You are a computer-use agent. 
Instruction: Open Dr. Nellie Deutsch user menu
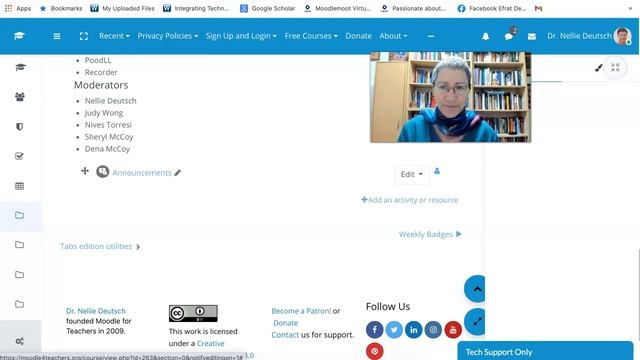pyautogui.click(x=579, y=36)
